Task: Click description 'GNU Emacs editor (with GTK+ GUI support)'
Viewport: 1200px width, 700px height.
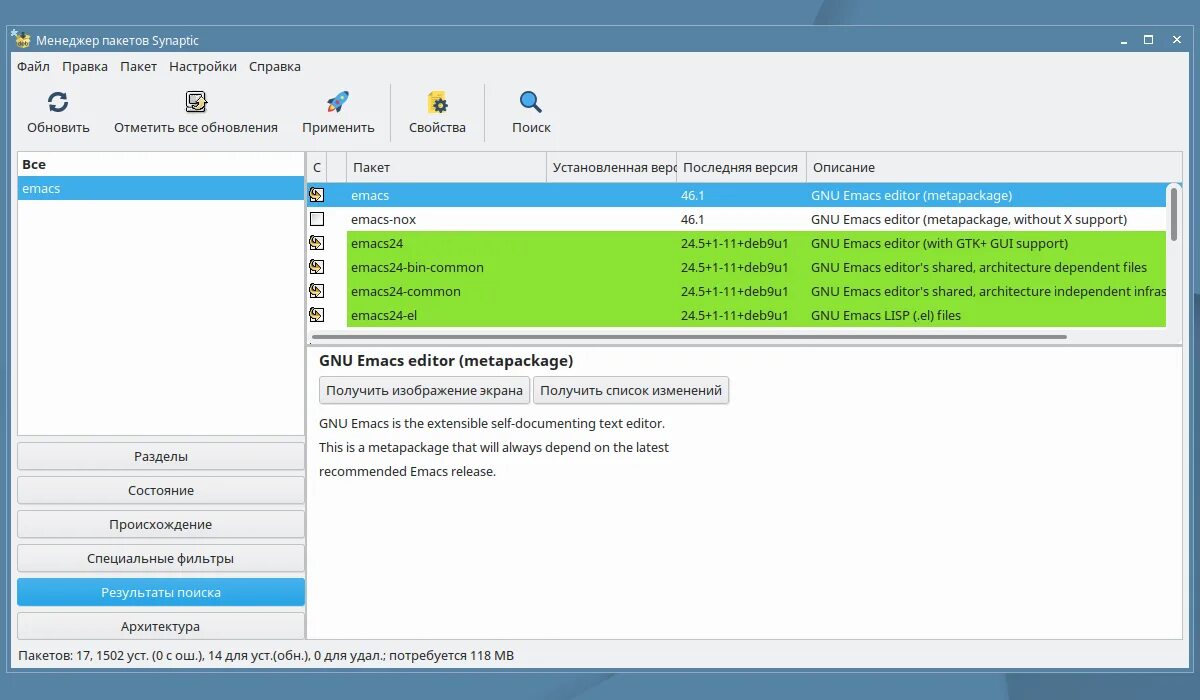Action: (940, 243)
